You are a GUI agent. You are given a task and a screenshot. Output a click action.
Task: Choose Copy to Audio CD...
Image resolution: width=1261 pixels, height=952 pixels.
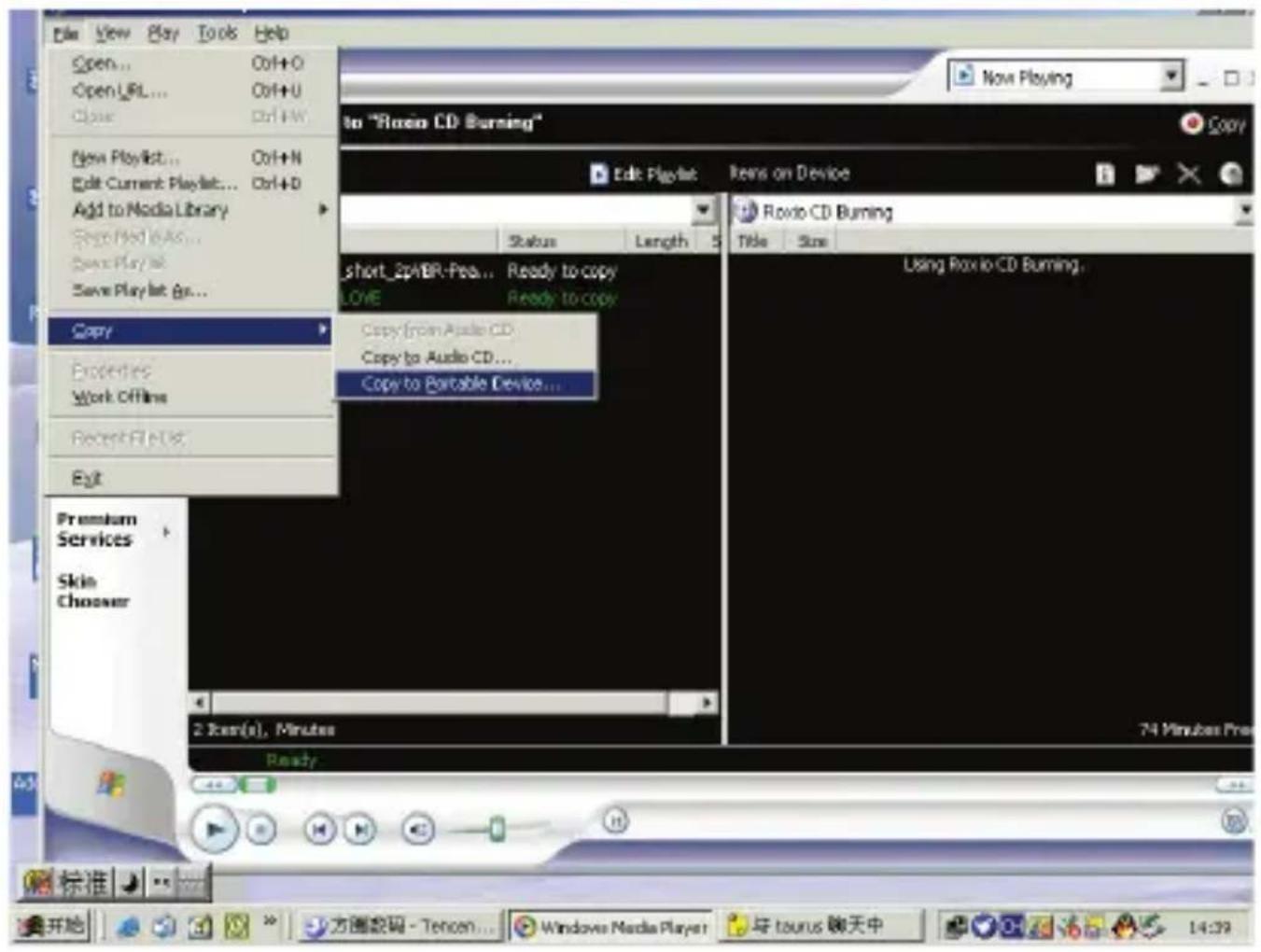(465, 357)
